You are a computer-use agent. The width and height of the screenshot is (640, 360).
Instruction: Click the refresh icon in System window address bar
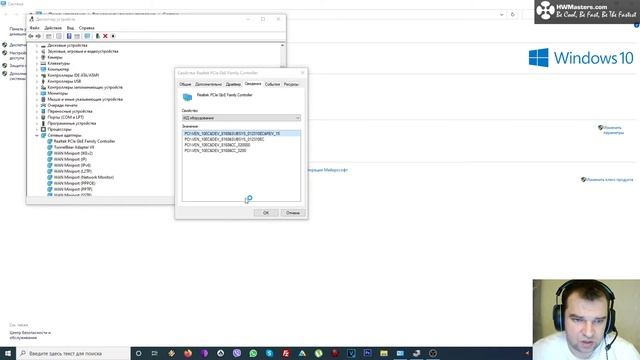513,15
